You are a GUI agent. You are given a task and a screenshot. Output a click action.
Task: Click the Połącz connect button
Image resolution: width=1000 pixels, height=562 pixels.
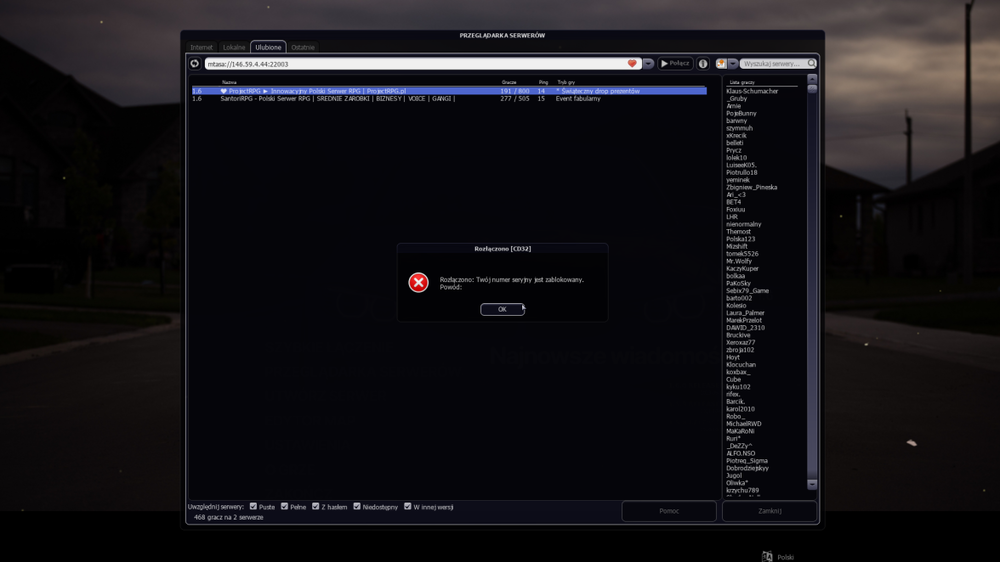[x=675, y=64]
